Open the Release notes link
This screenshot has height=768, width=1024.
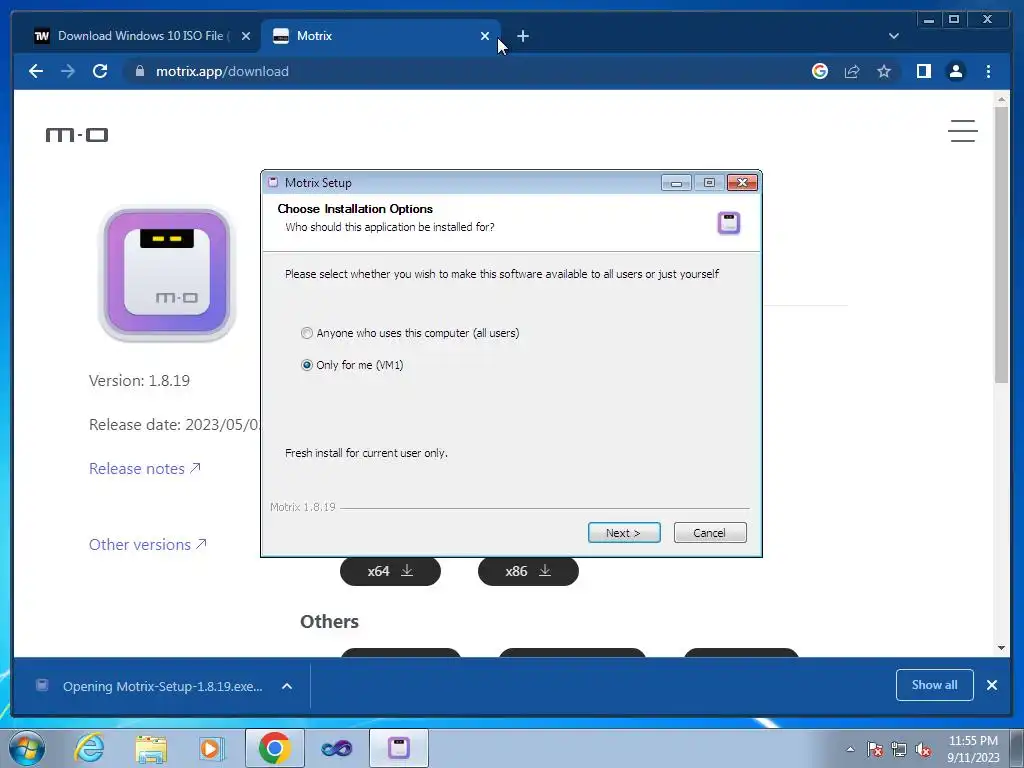click(144, 468)
